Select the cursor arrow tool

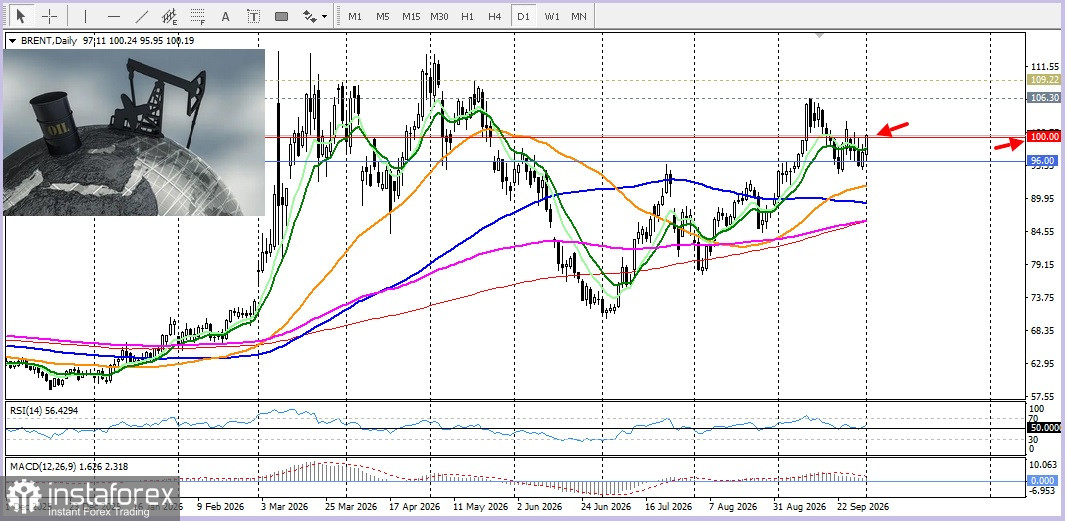tap(21, 16)
